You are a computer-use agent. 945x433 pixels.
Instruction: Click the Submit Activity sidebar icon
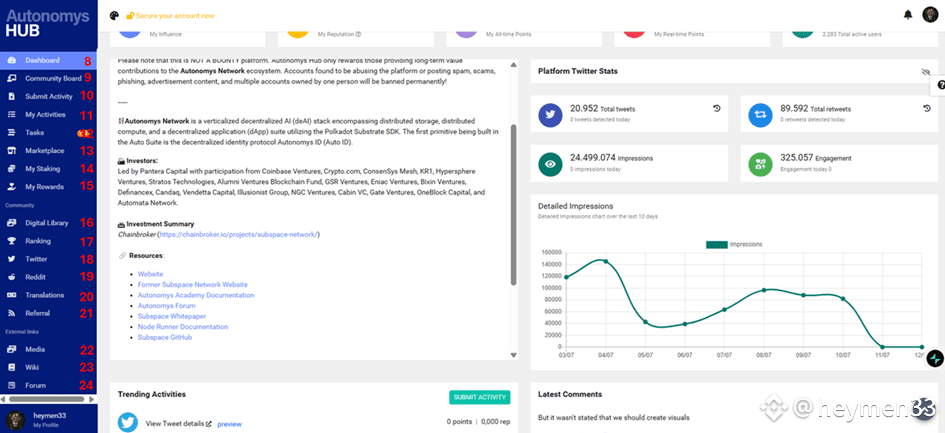pyautogui.click(x=11, y=96)
